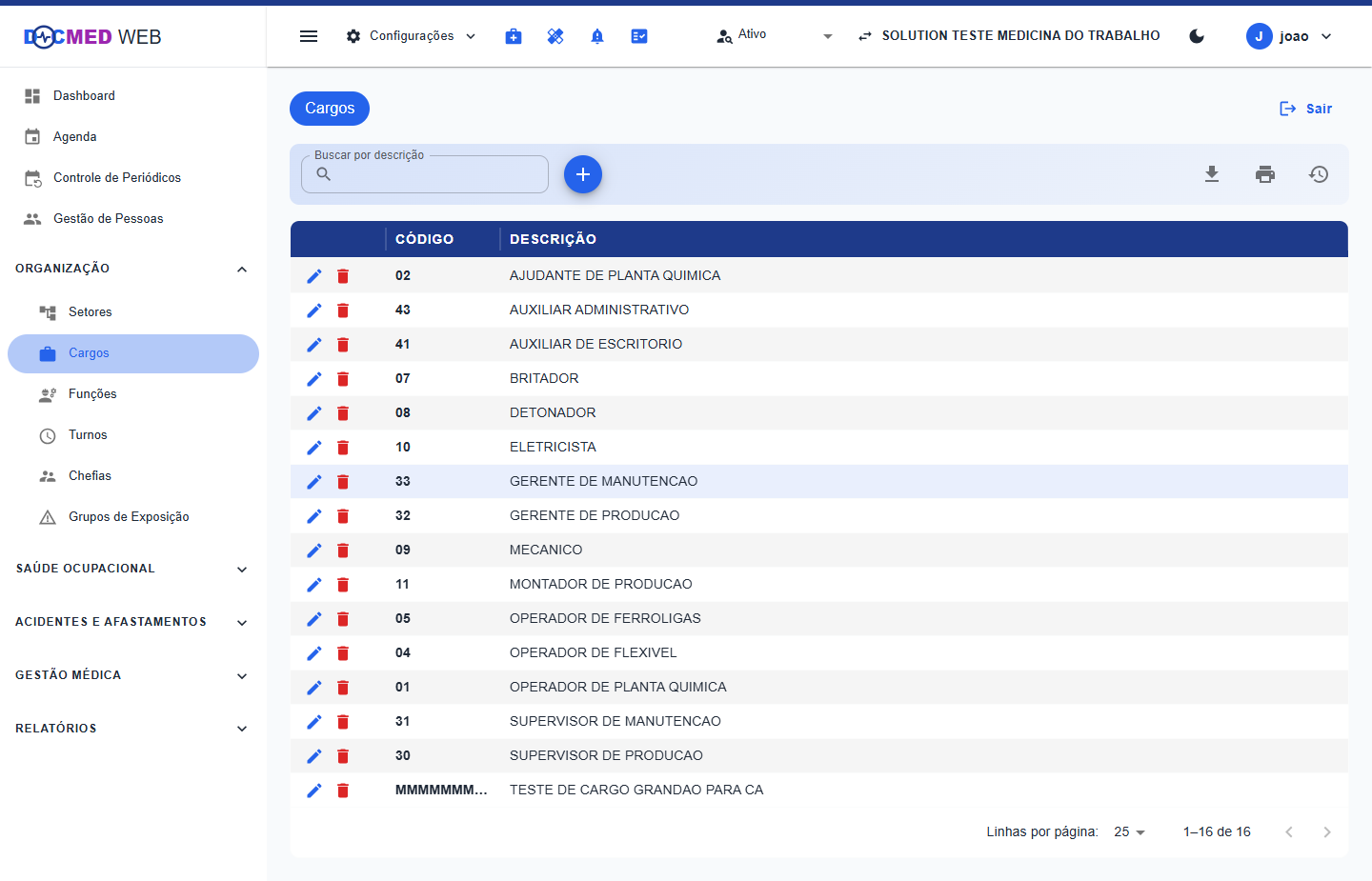Edit the OPERADOR DE FLEXIVEL row
Image resolution: width=1372 pixels, height=881 pixels.
tap(314, 653)
